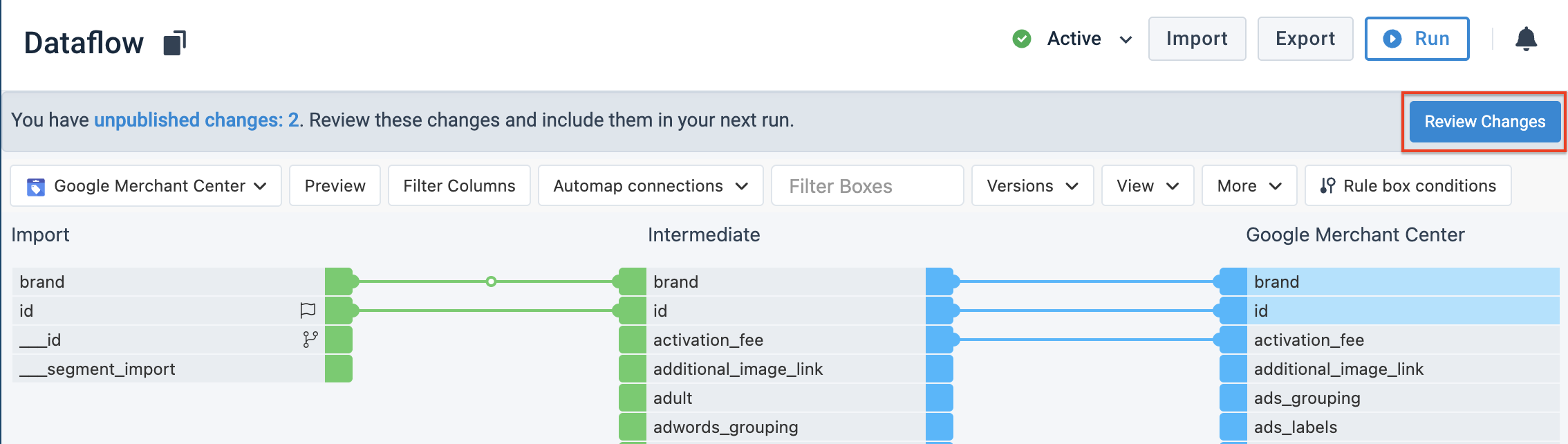Click green connector box of ___segment_import row
The height and width of the screenshot is (444, 1568).
point(339,369)
